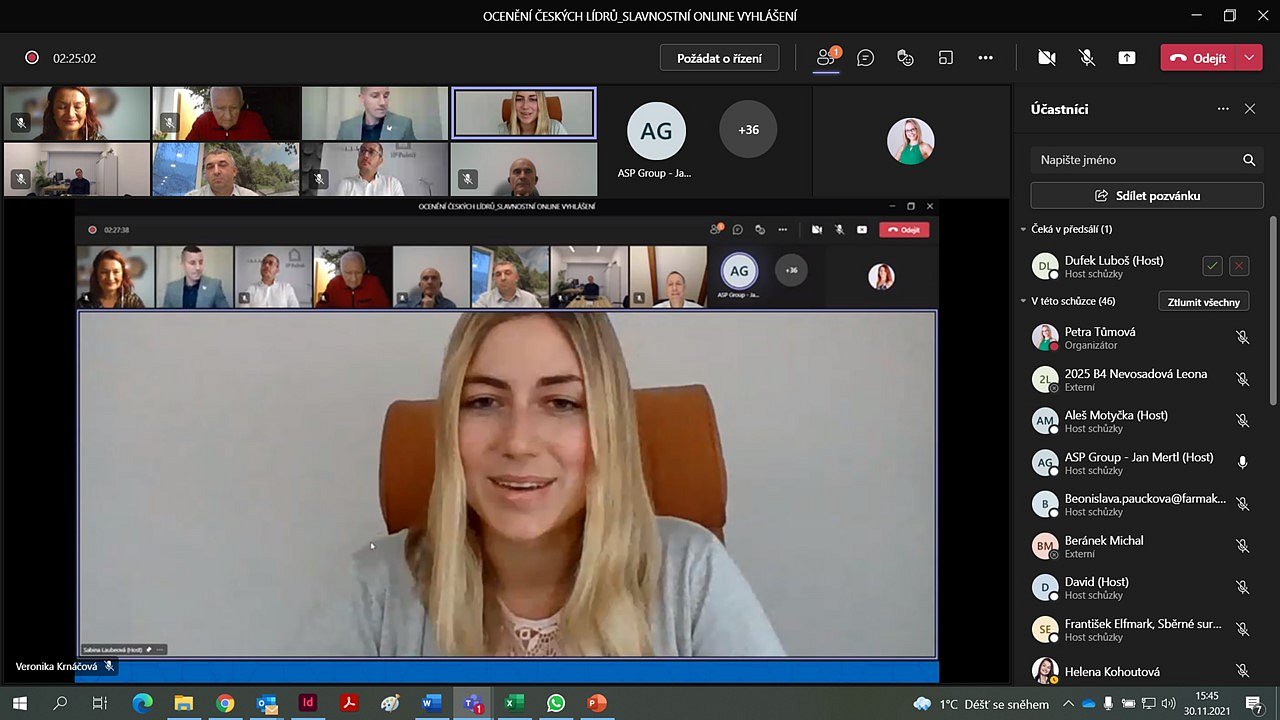This screenshot has width=1280, height=720.
Task: Click the round avatar of woman in green
Action: [910, 141]
